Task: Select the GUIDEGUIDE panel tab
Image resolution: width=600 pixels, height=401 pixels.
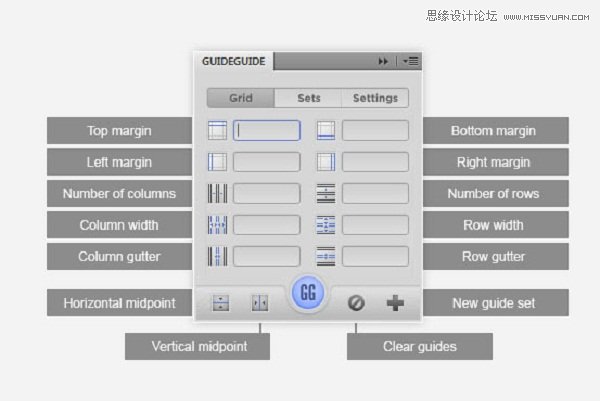Action: (x=234, y=61)
